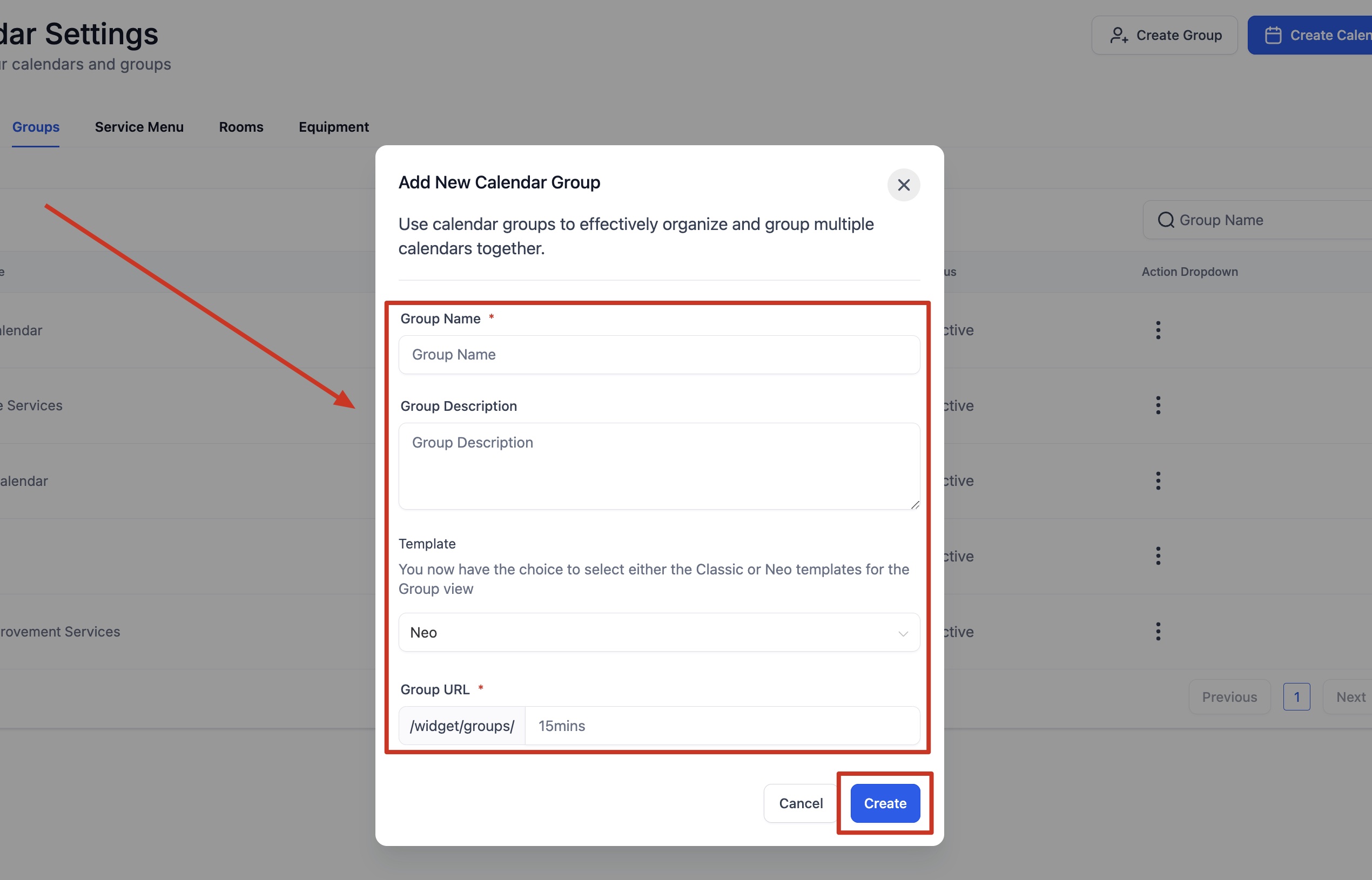Image resolution: width=1372 pixels, height=880 pixels.
Task: Open three-dot menu in third row
Action: 1158,481
